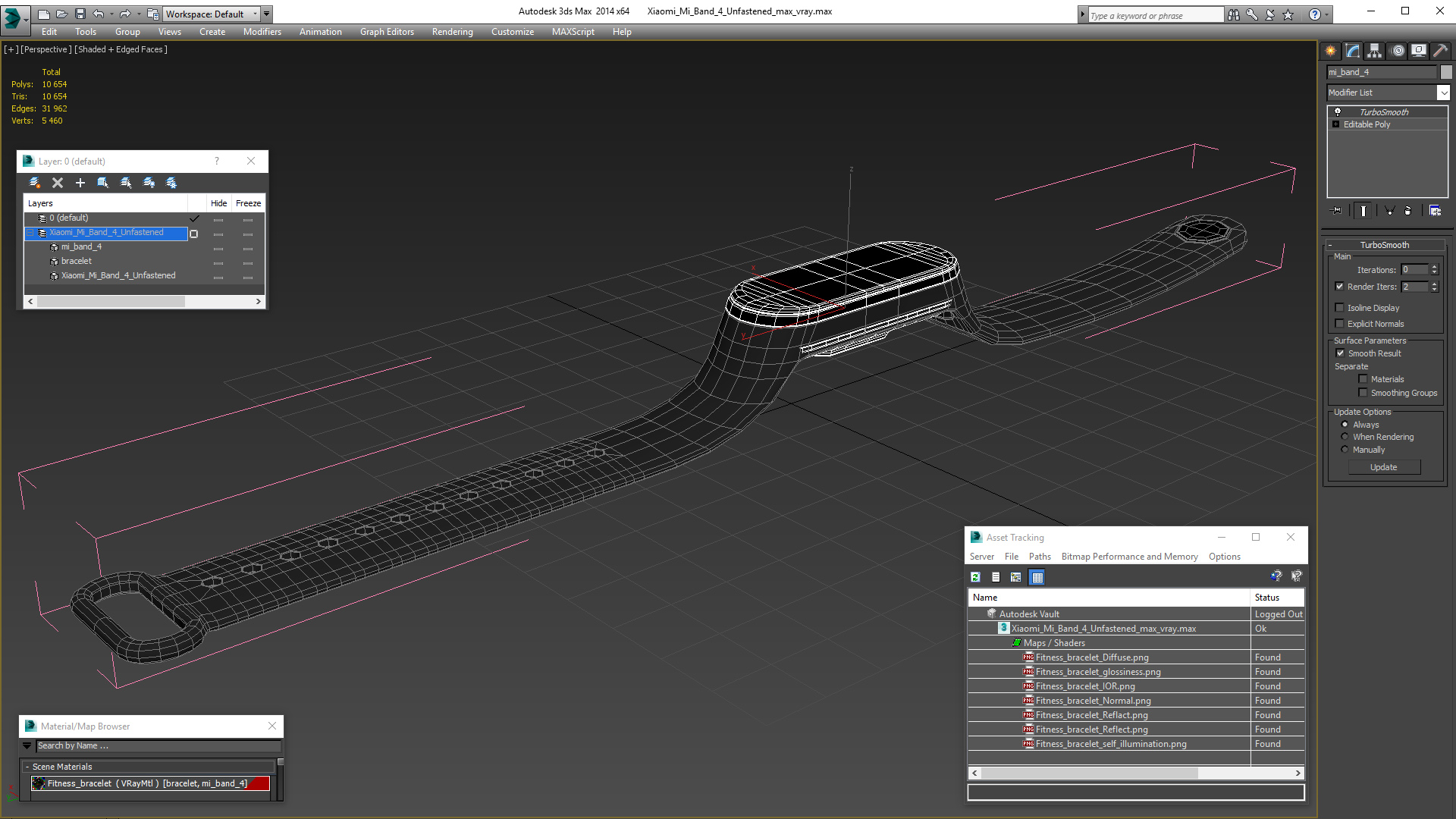The height and width of the screenshot is (819, 1456).
Task: Select the Always update radio button
Action: click(1345, 425)
